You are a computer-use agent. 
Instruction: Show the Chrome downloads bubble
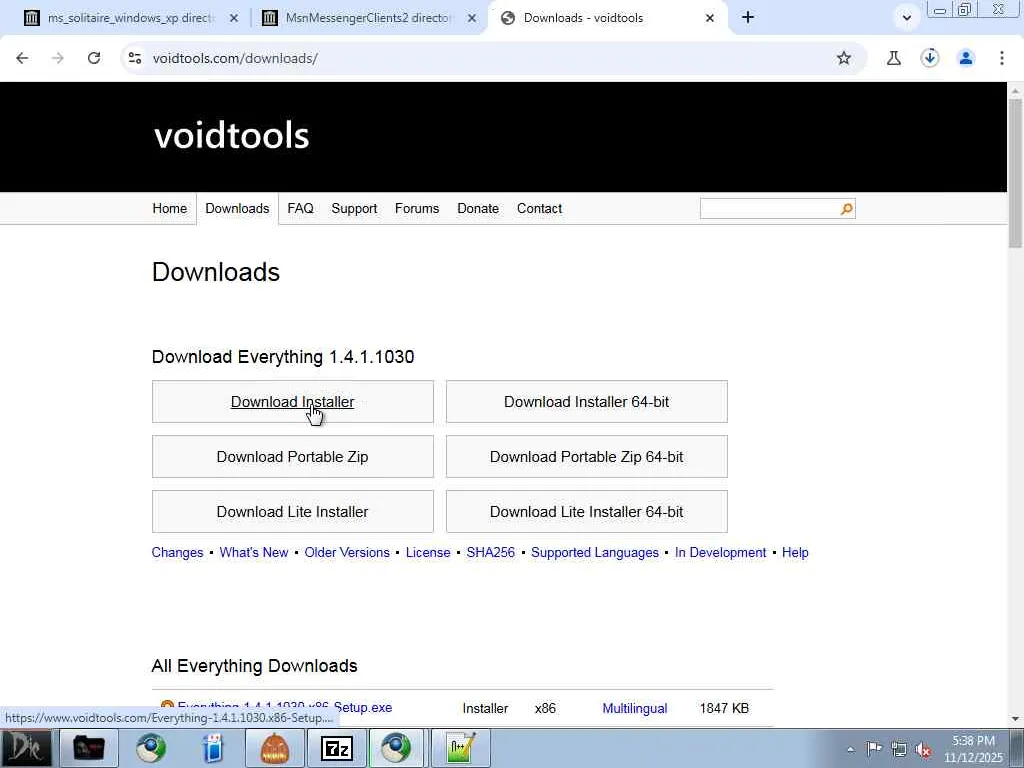(930, 58)
